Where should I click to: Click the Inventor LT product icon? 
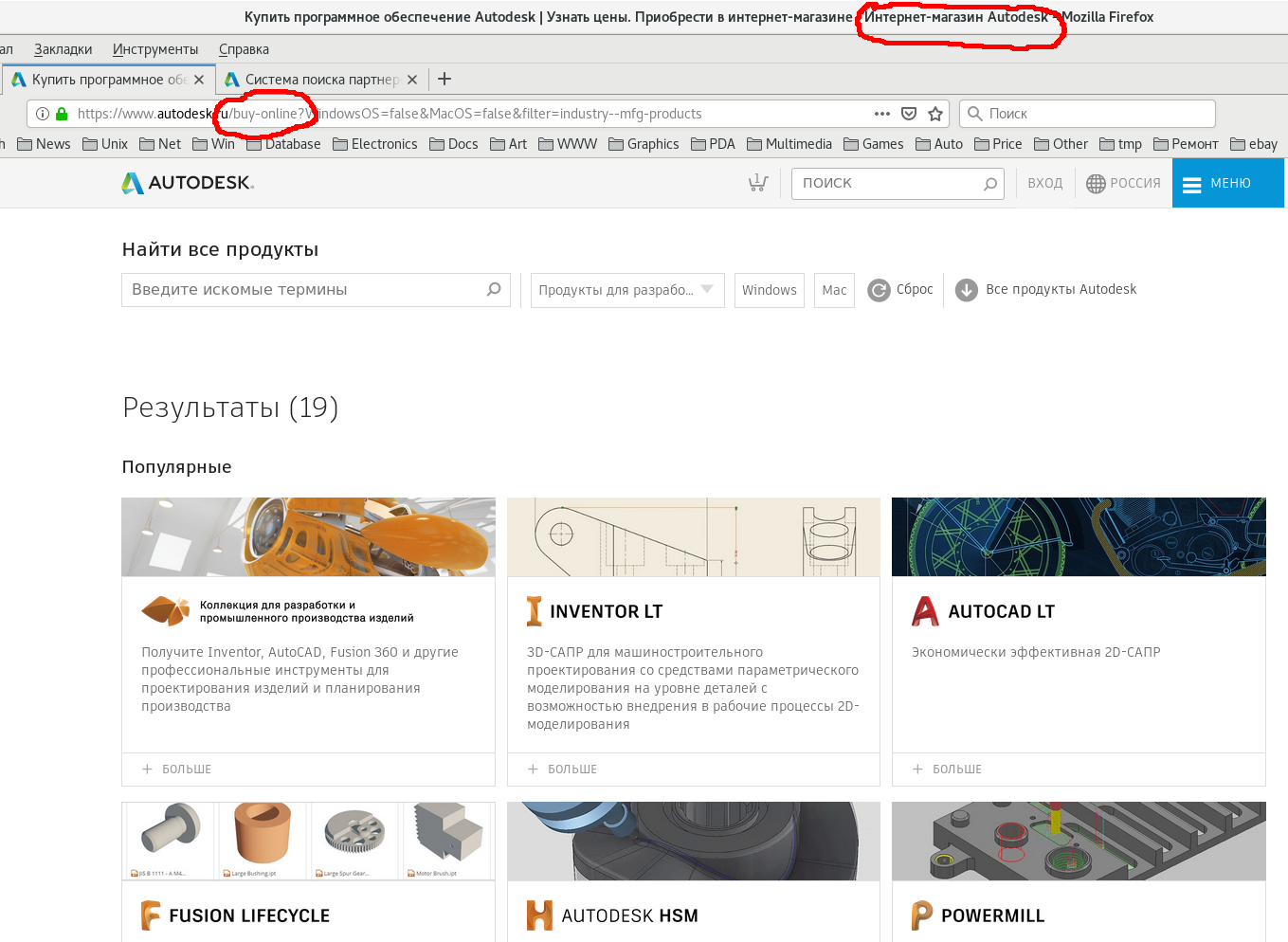click(535, 611)
